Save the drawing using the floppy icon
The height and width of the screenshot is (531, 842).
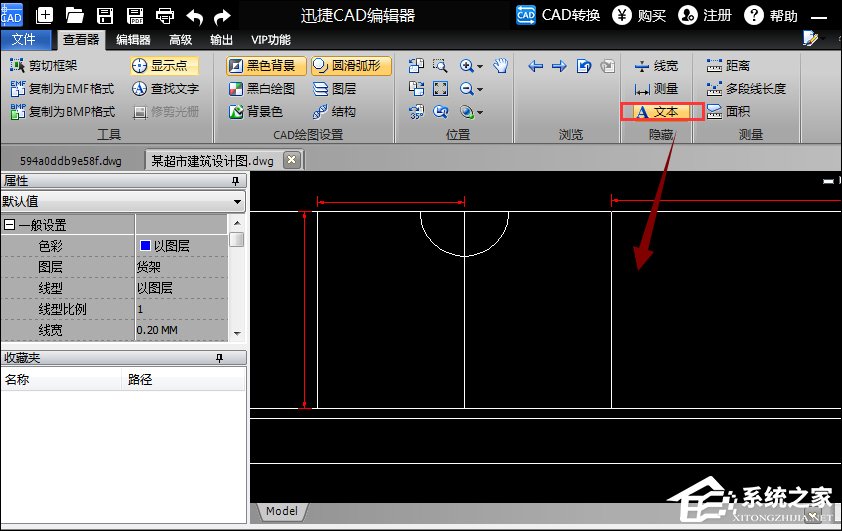105,15
